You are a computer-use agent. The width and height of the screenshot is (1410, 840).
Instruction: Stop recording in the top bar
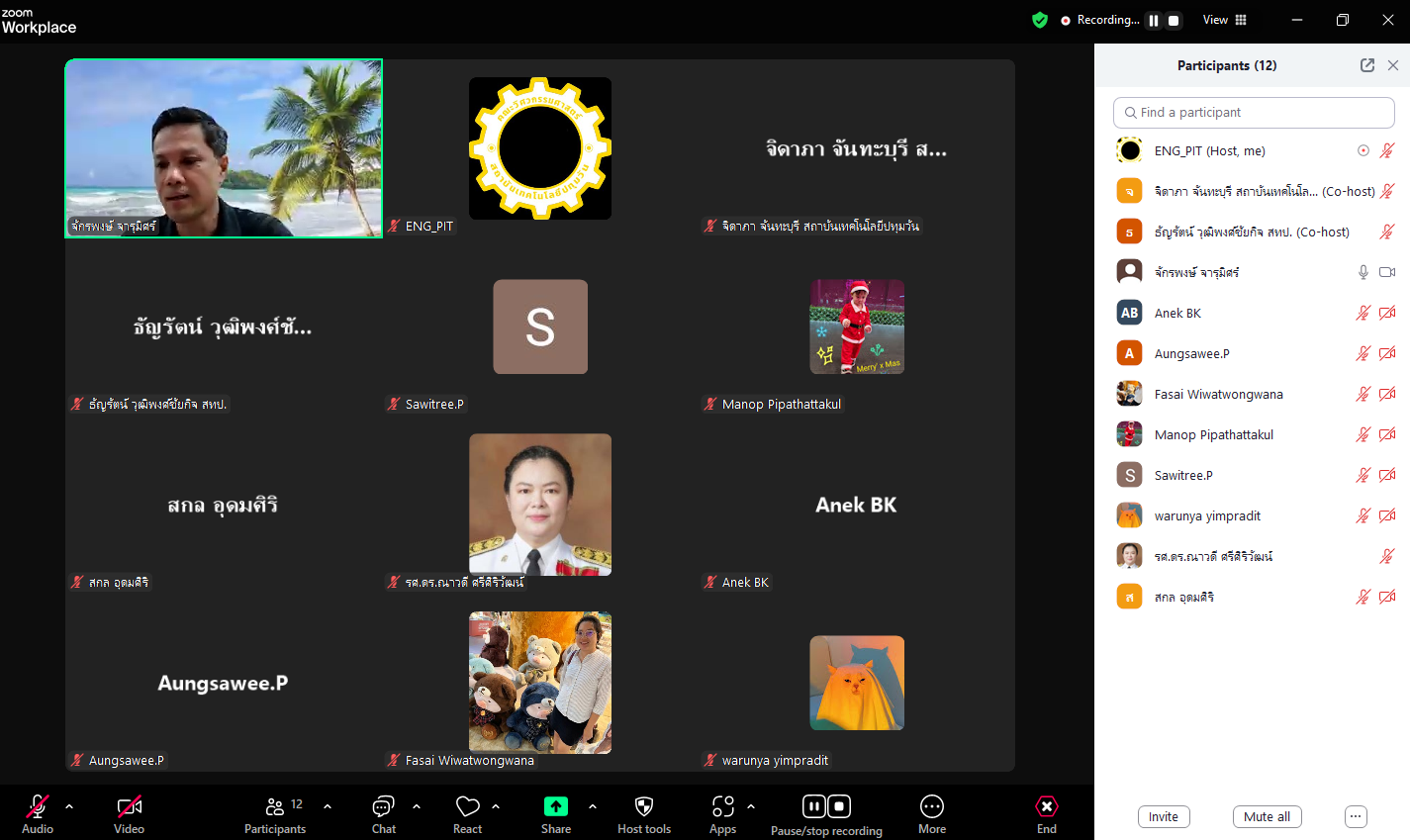point(1174,20)
